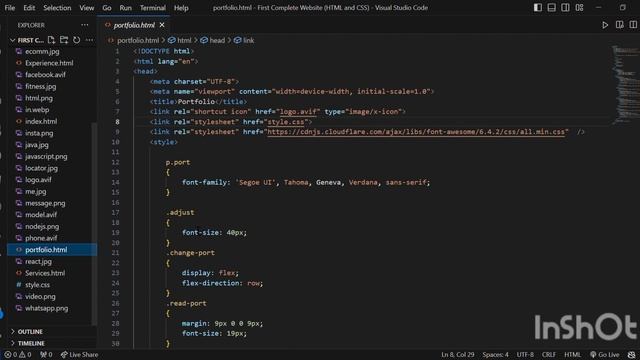640x360 pixels.
Task: Open facebook.avif in Explorer
Action: pos(45,75)
